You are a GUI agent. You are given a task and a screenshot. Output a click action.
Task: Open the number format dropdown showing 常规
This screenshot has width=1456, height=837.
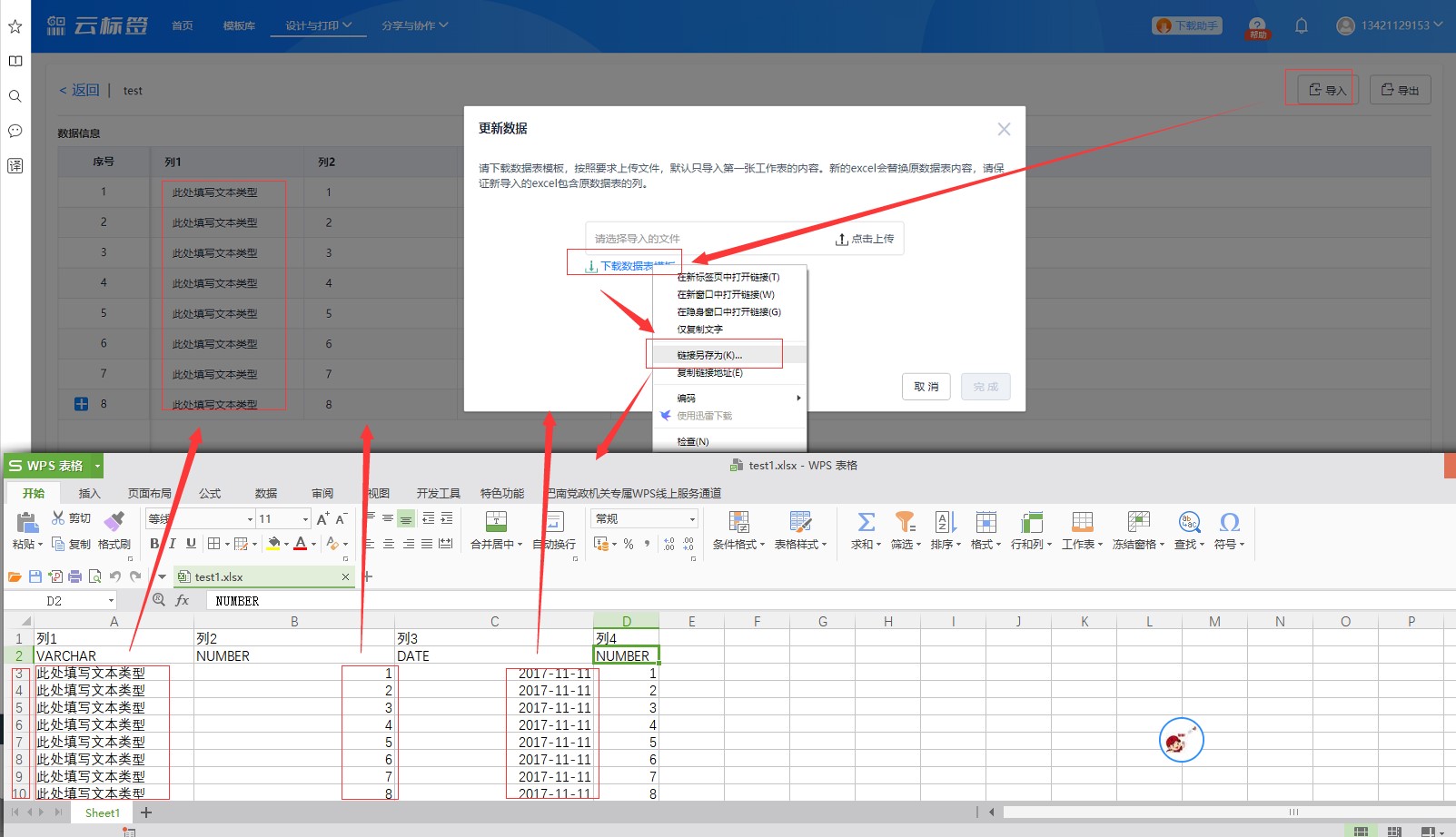(x=692, y=519)
